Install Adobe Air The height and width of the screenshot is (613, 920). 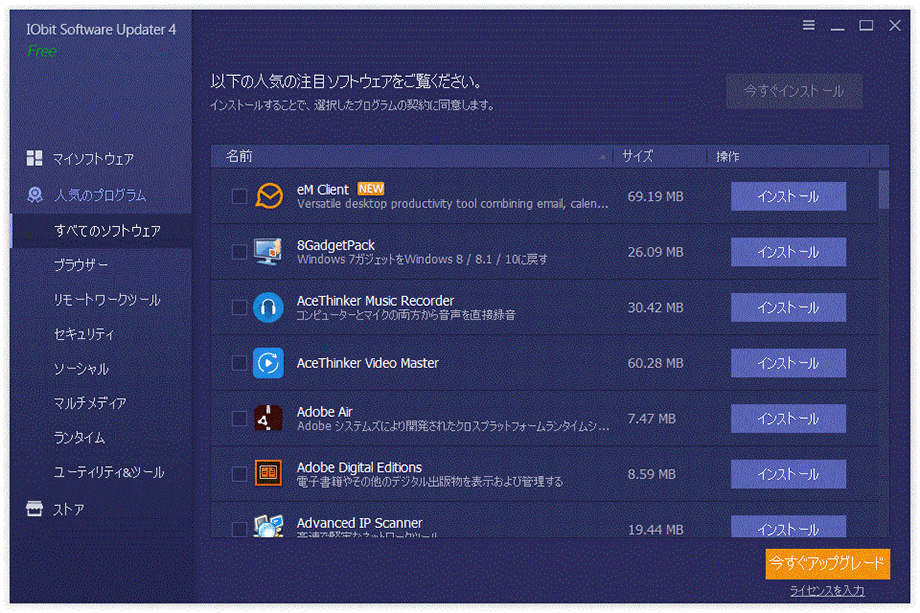point(788,418)
